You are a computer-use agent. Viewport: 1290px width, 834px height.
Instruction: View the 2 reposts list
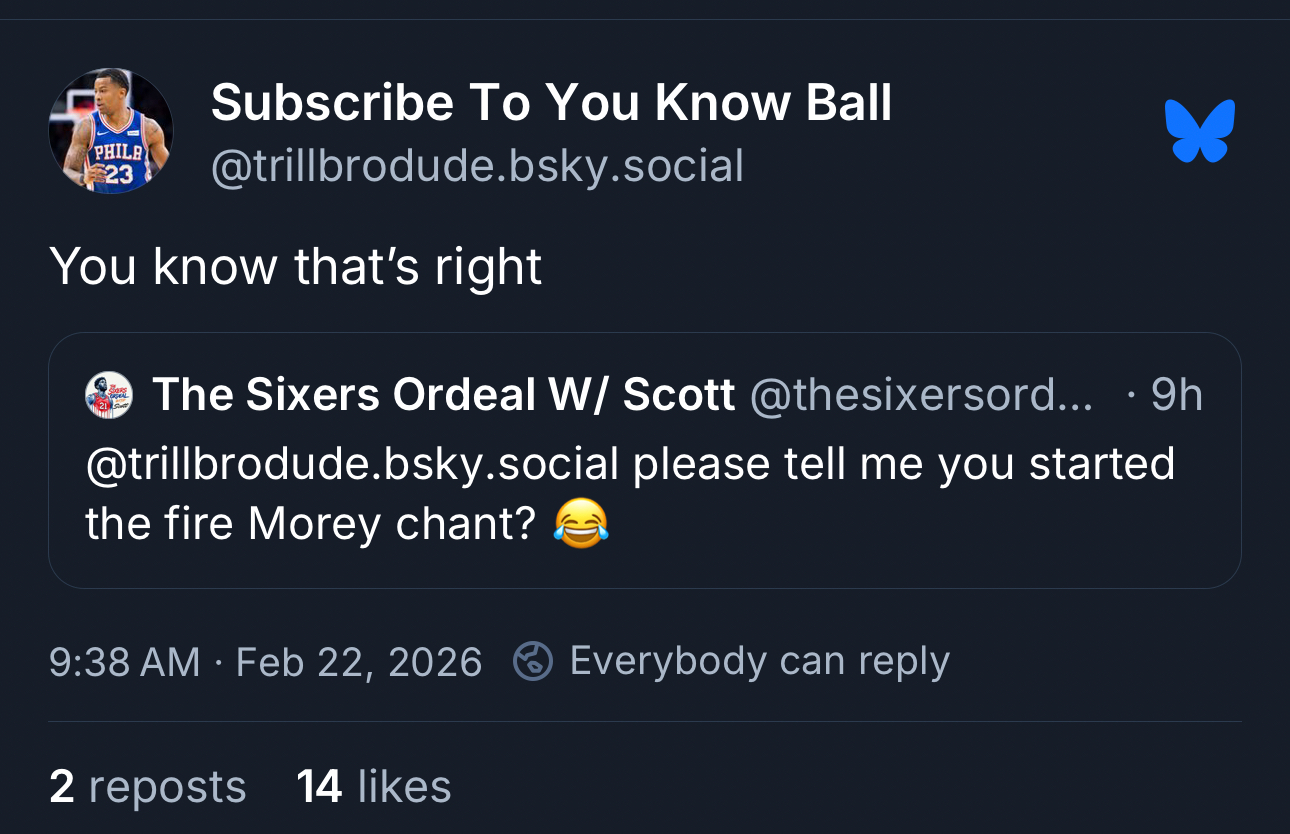(147, 787)
